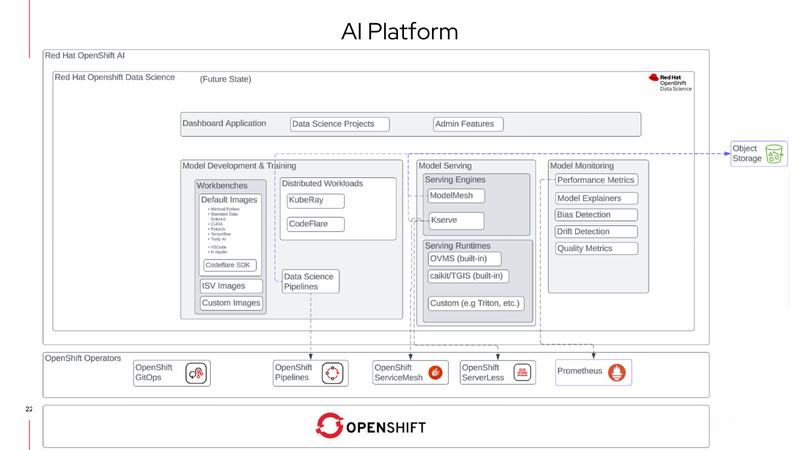Click the Serving Engines heading
Screen dimensions: 800x450
click(x=455, y=180)
